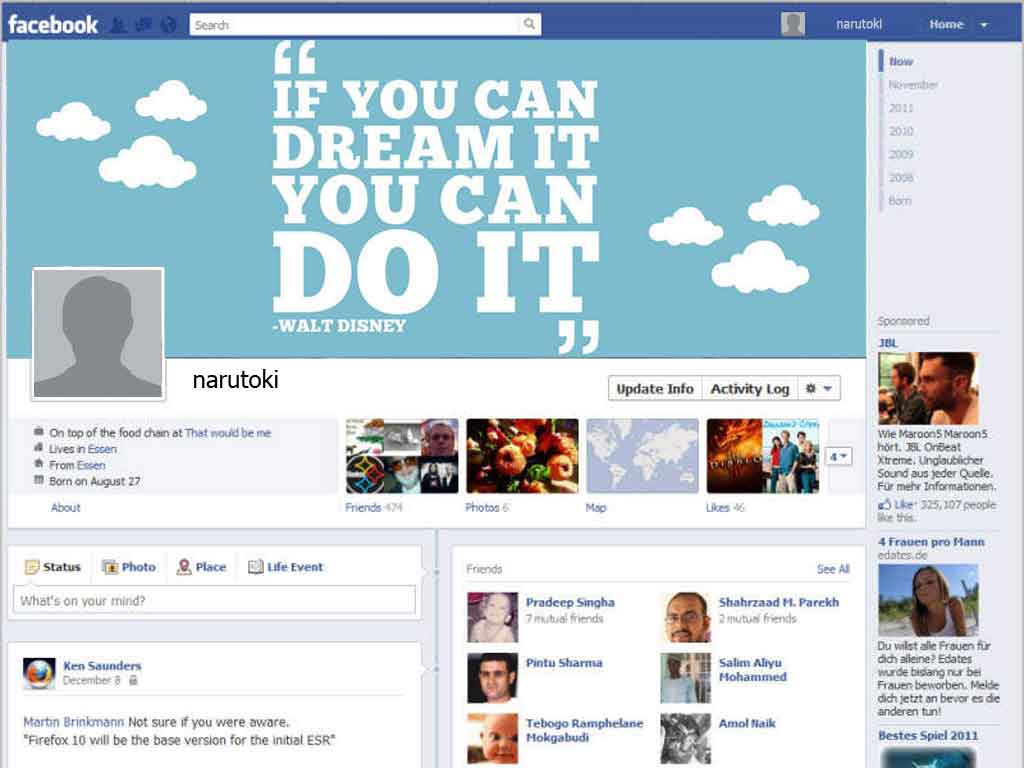This screenshot has width=1024, height=768.
Task: Open Tebogo Ramphelane Mokgabudi's profile link
Action: (x=584, y=730)
